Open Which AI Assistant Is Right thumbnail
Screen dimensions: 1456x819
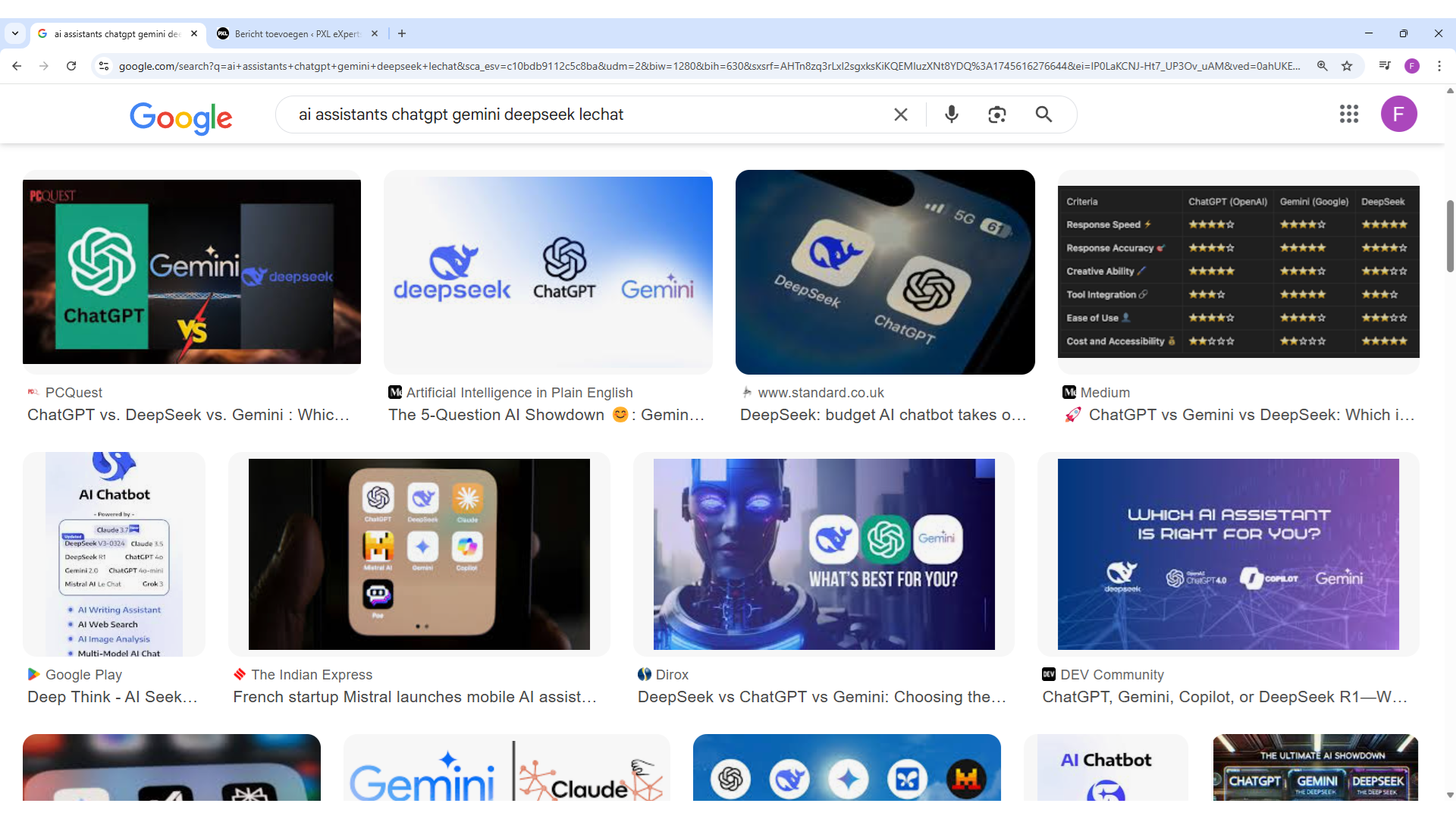1228,554
